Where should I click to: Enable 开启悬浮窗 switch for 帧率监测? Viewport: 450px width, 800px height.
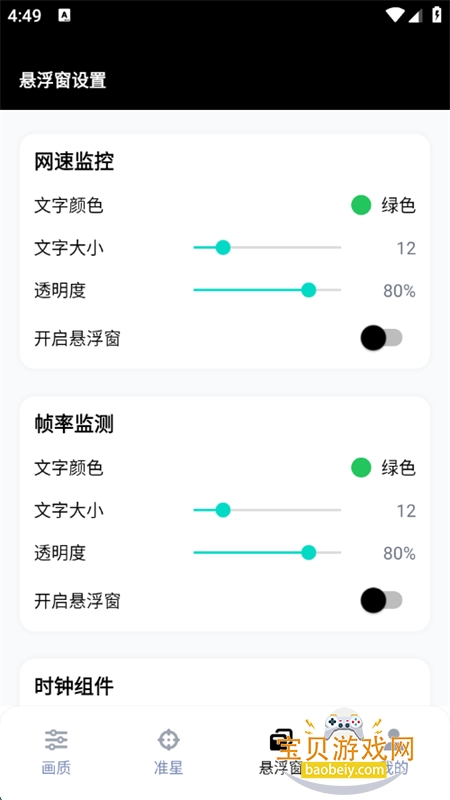point(382,600)
